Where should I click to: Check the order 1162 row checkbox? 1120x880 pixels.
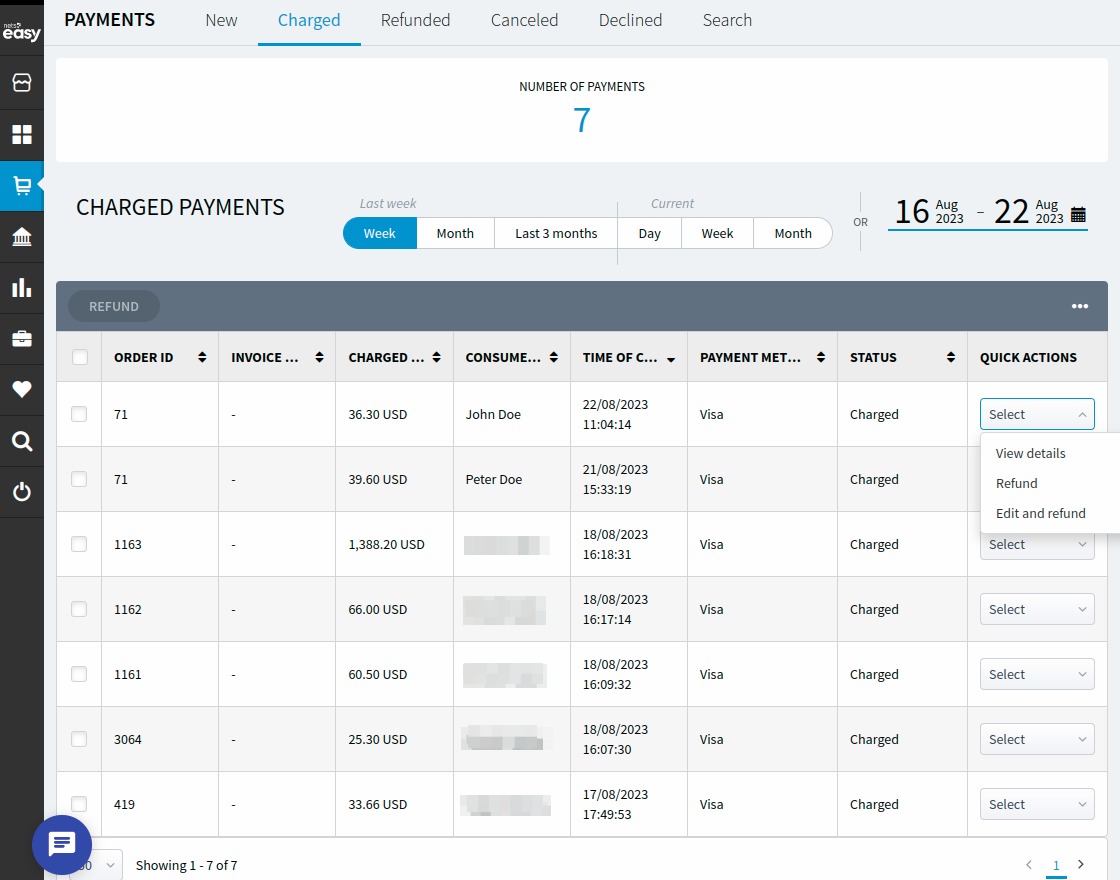pyautogui.click(x=79, y=609)
